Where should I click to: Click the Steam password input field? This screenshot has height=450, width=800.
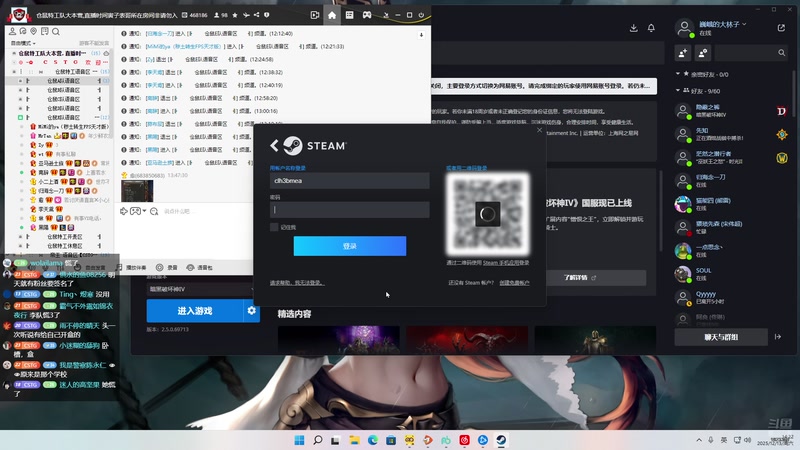[x=349, y=210]
